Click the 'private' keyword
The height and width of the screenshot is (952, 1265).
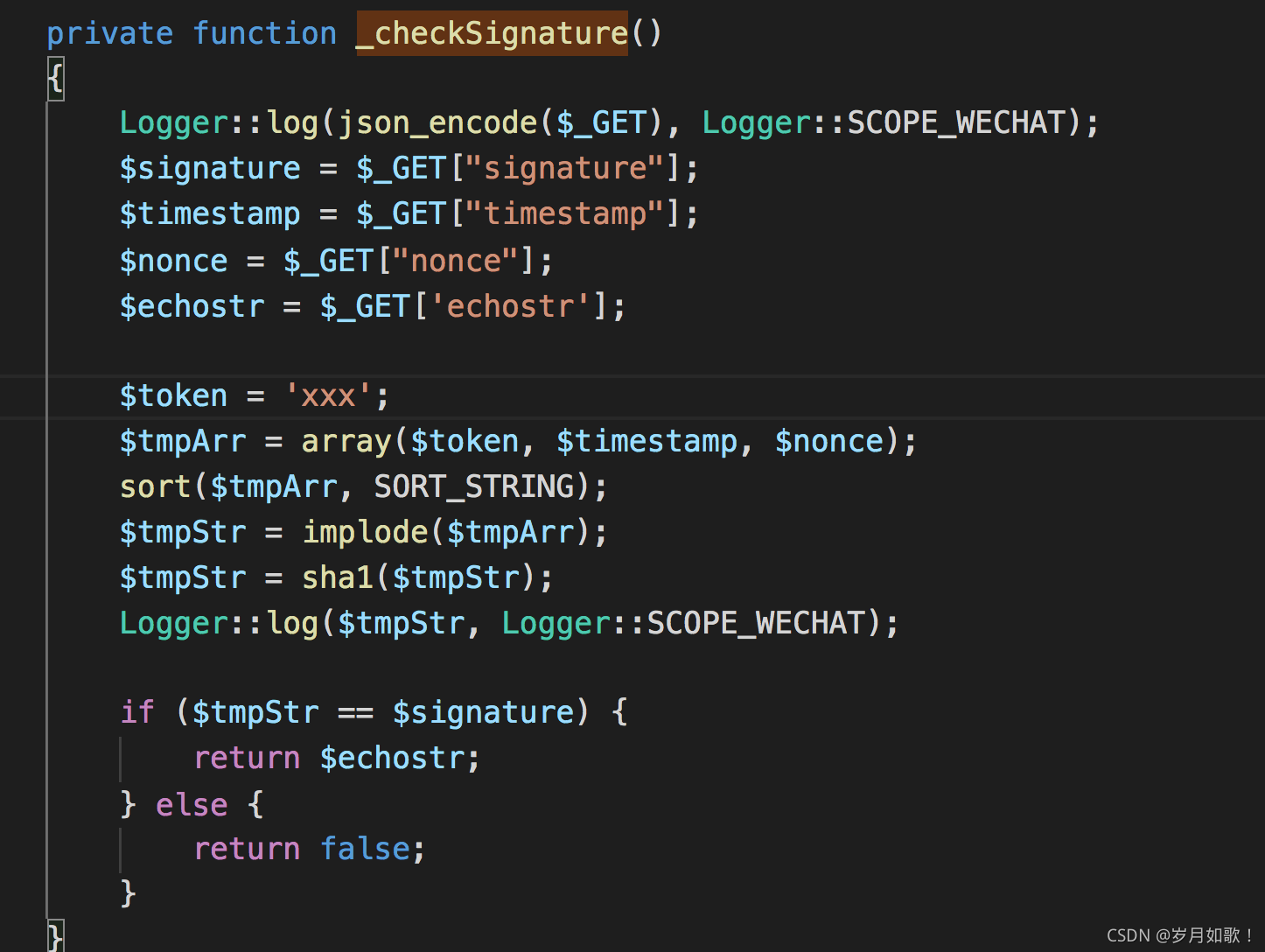point(110,33)
